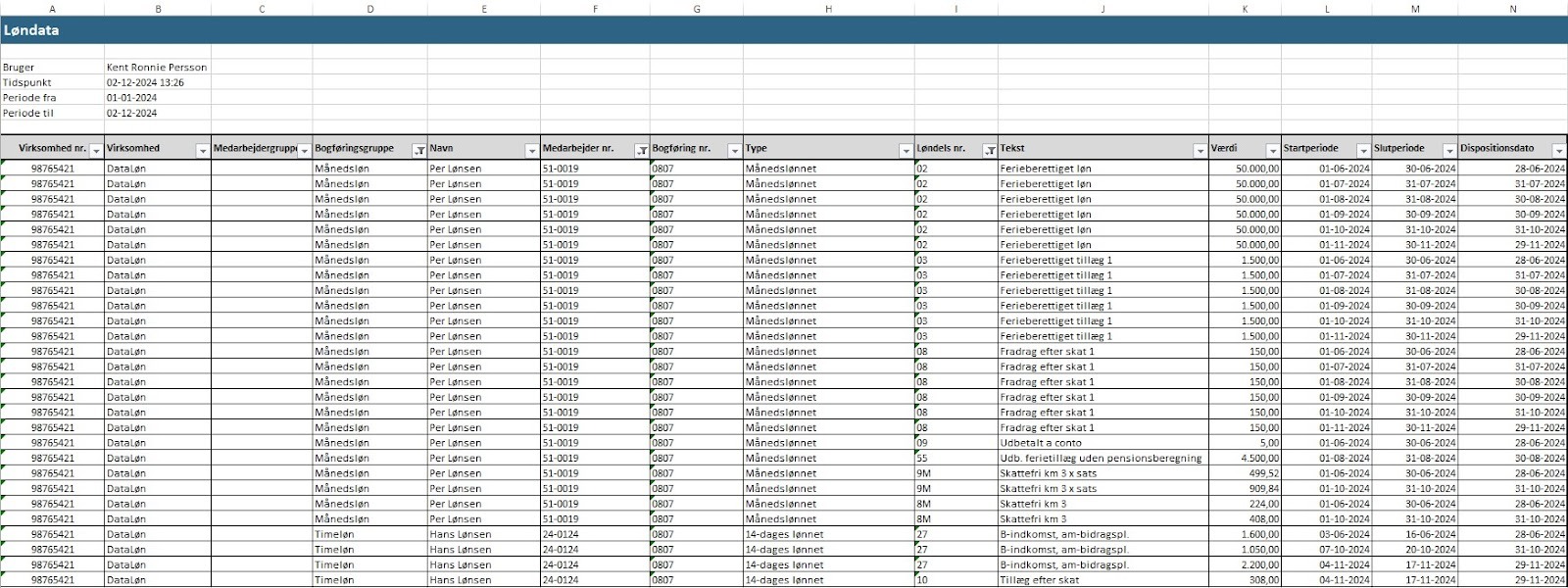The image size is (1568, 588).
Task: Click the funnel filter icon on Løndels nr.
Action: (990, 150)
